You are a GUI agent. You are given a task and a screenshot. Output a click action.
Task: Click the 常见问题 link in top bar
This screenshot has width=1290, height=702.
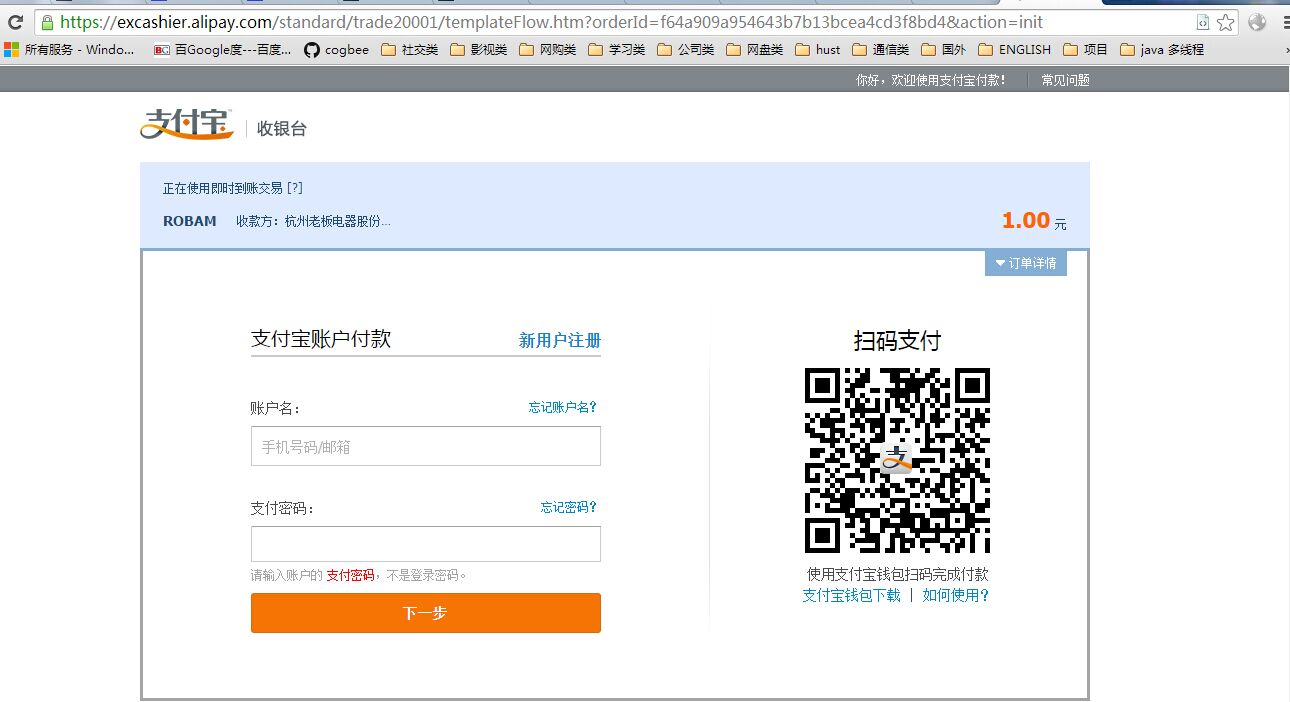[x=1065, y=80]
